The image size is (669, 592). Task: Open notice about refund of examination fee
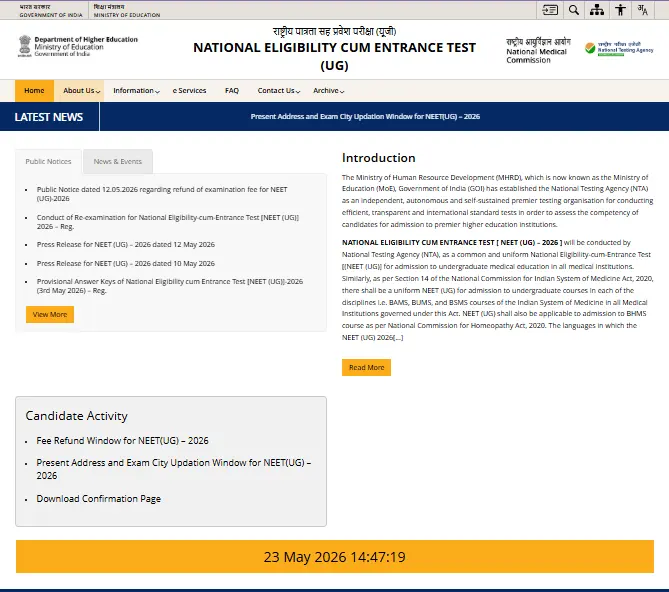coord(162,194)
